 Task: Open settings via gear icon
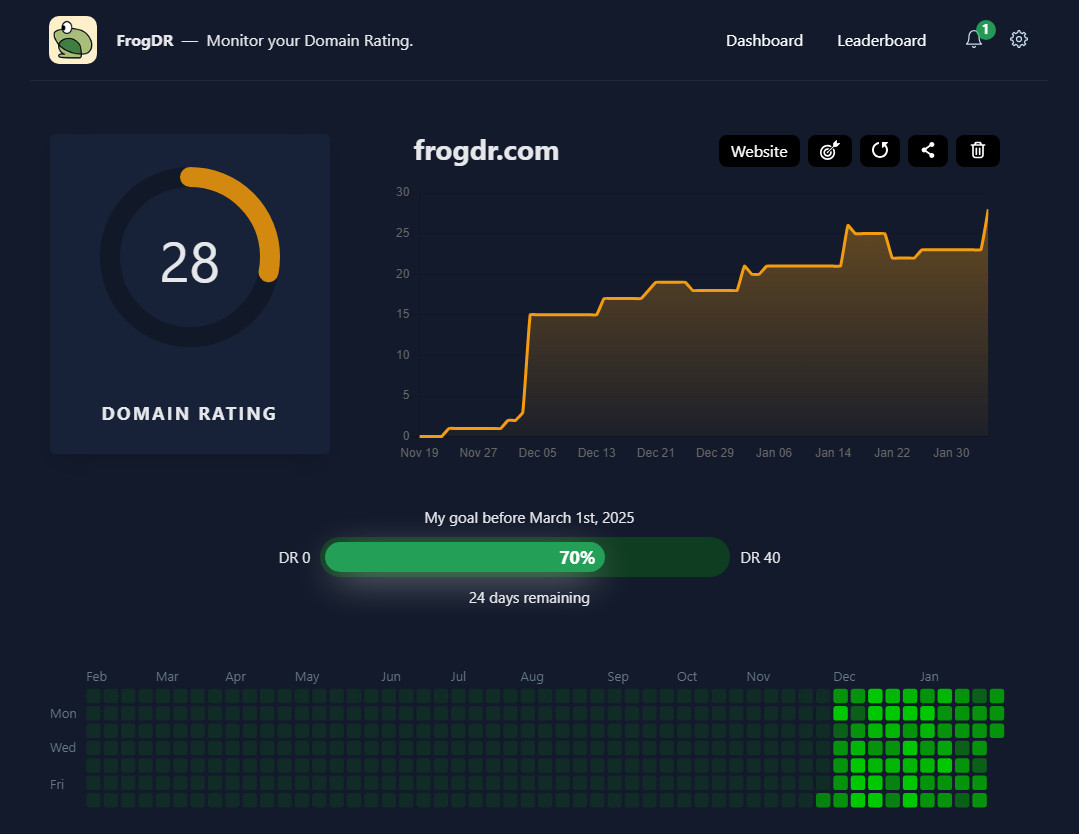(1018, 39)
